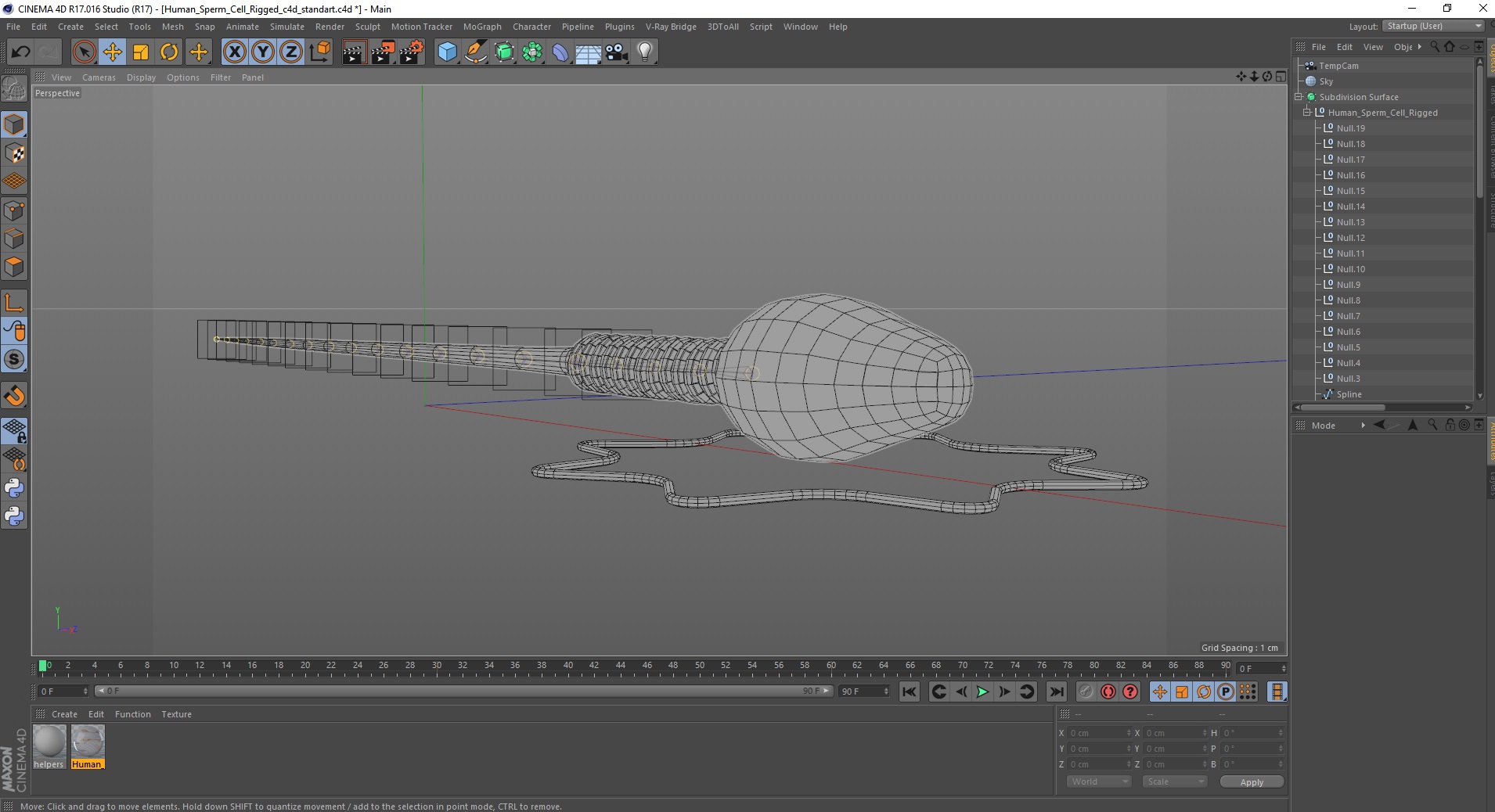Add a Floor environment object
The image size is (1495, 812).
coord(589,52)
